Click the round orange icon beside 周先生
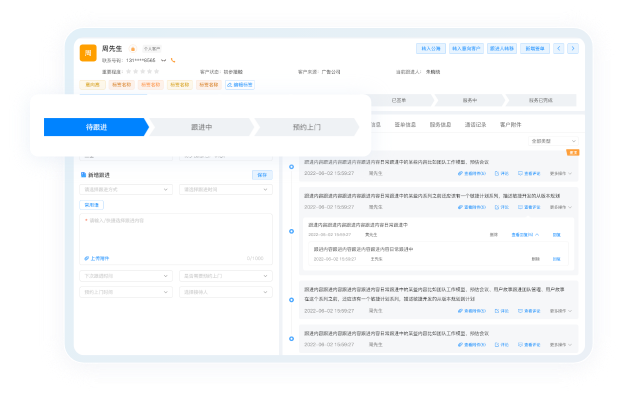 133,49
